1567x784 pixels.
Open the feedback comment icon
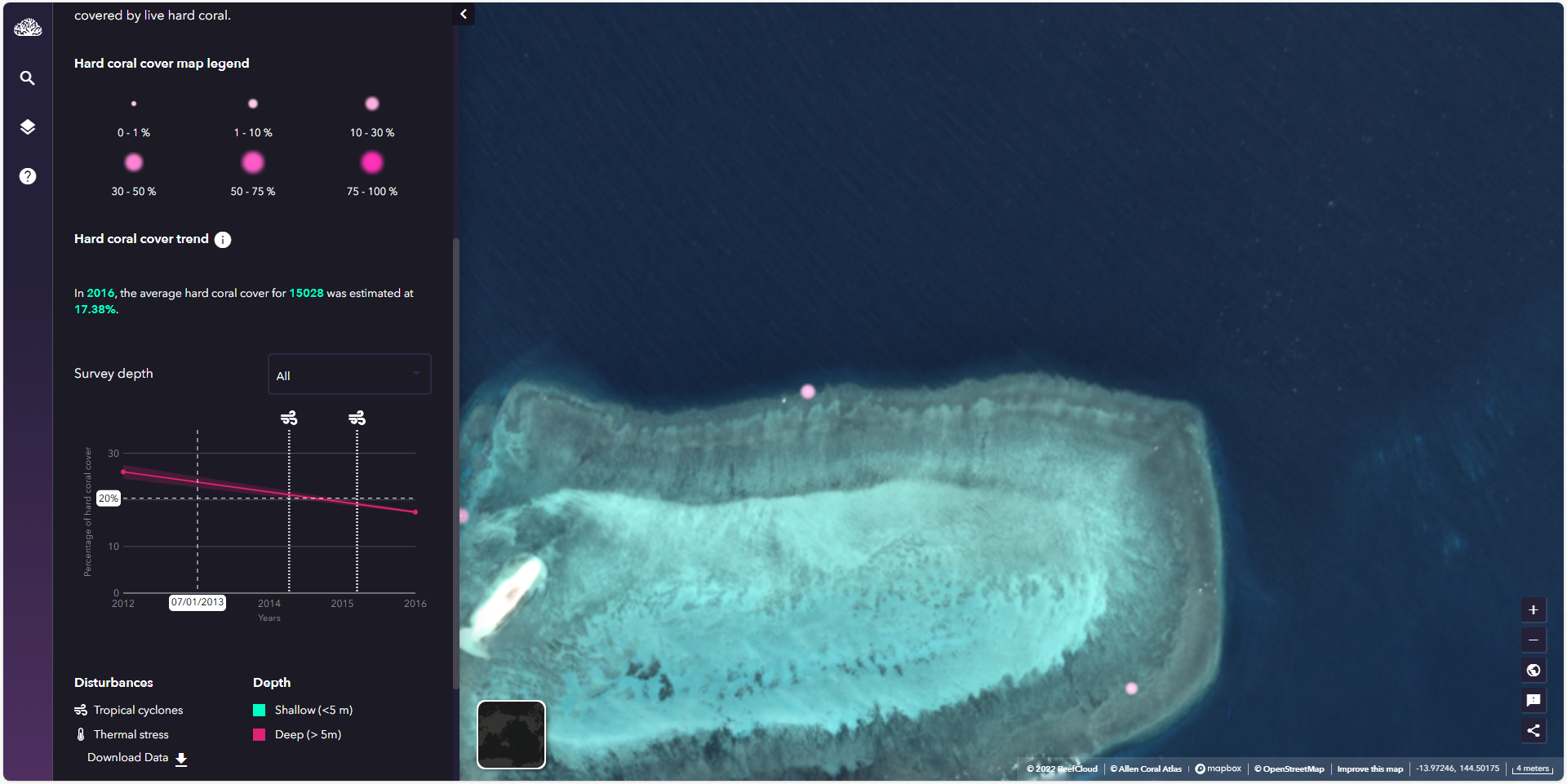(1533, 701)
